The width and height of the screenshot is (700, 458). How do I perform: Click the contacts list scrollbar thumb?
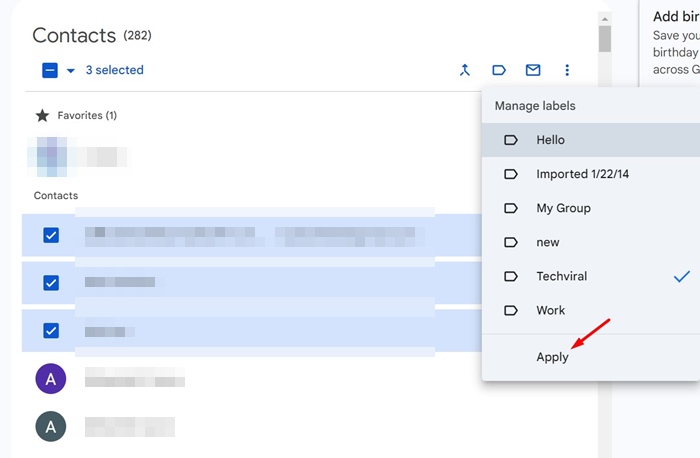pyautogui.click(x=604, y=38)
